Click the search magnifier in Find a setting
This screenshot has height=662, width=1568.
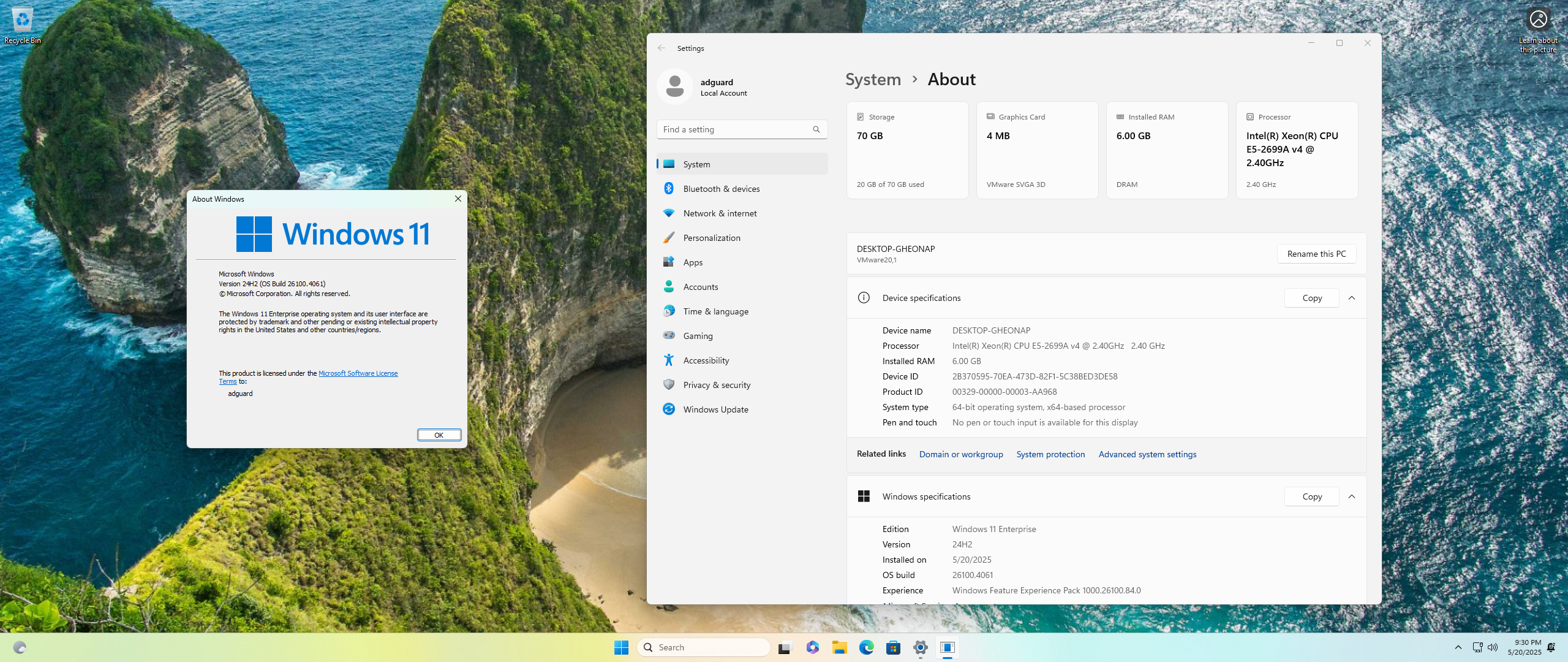point(816,129)
